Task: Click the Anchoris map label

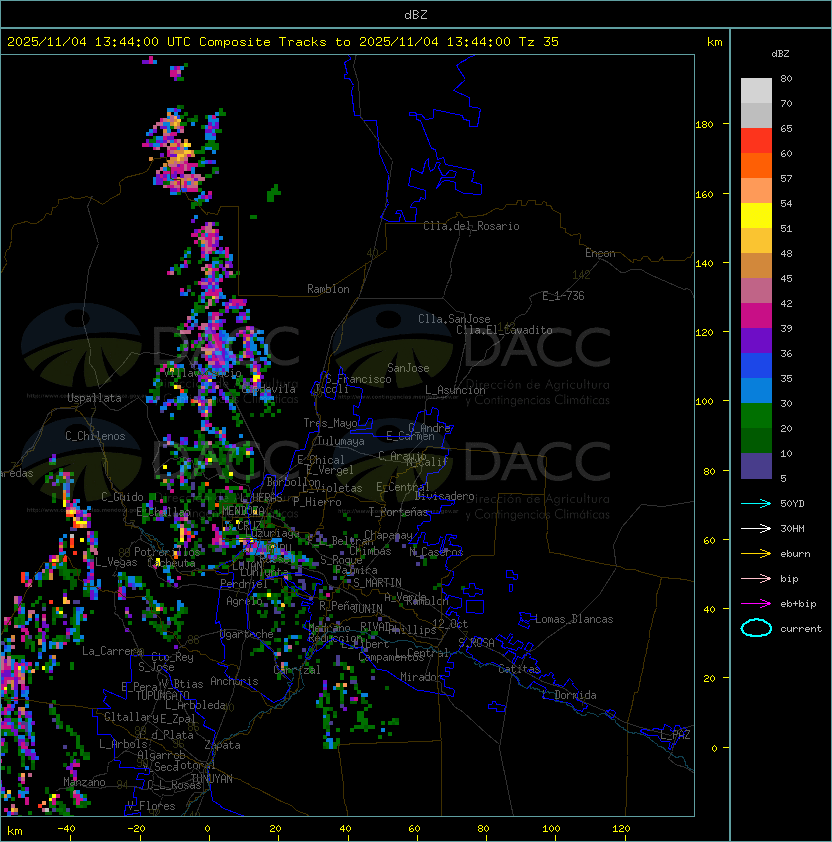Action: [234, 681]
